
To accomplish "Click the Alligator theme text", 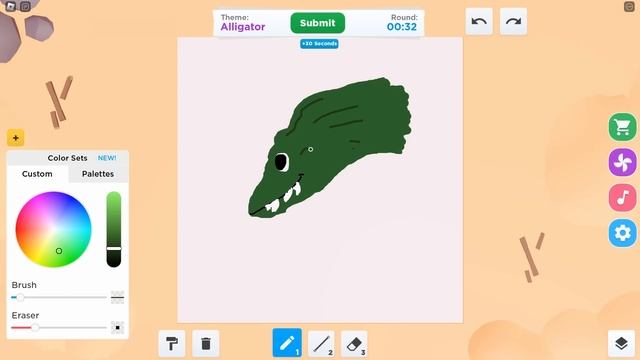I will 243,27.
